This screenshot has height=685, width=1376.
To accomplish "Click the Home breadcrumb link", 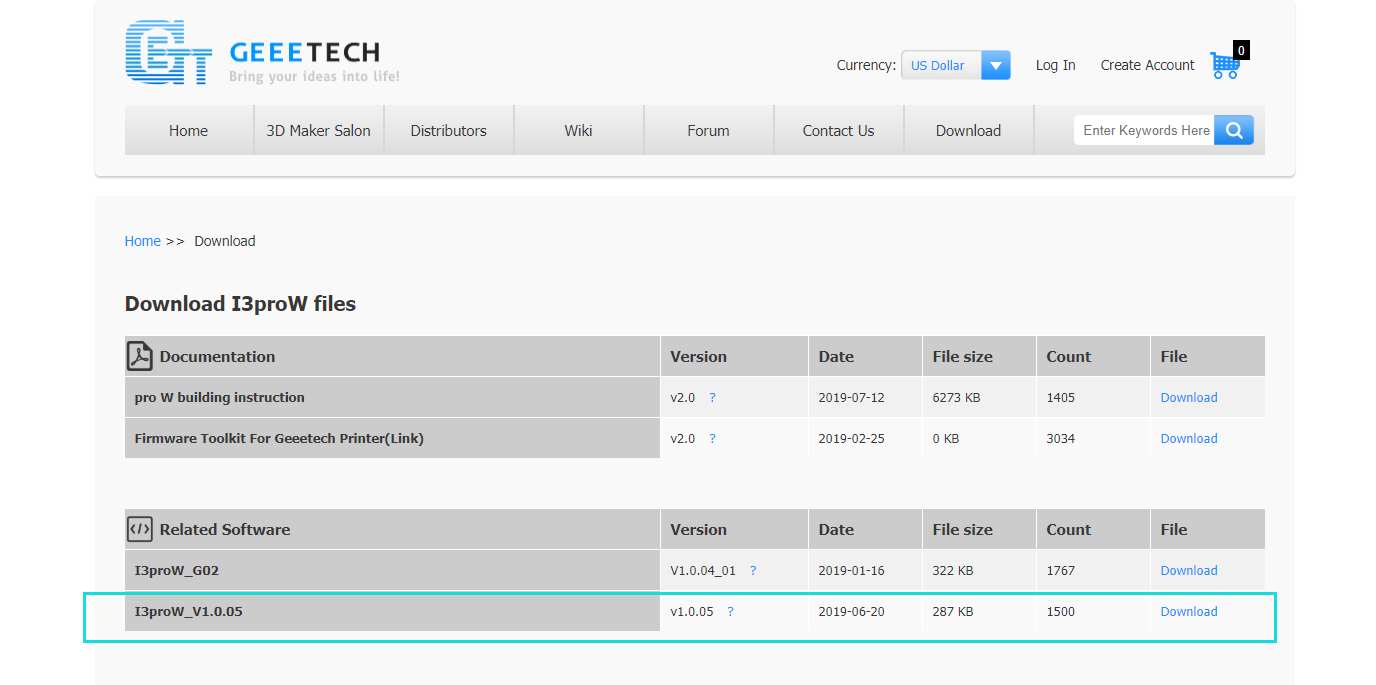I will pyautogui.click(x=142, y=241).
